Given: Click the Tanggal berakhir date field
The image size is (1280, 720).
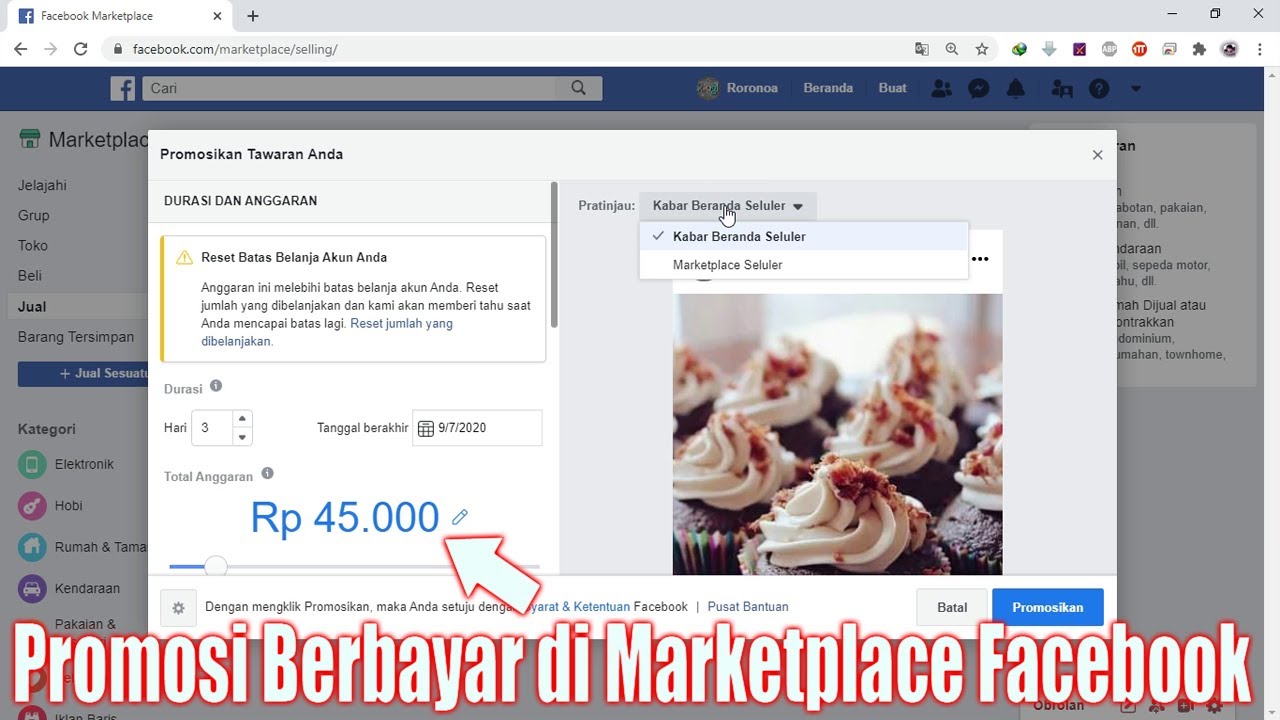Looking at the screenshot, I should [477, 428].
